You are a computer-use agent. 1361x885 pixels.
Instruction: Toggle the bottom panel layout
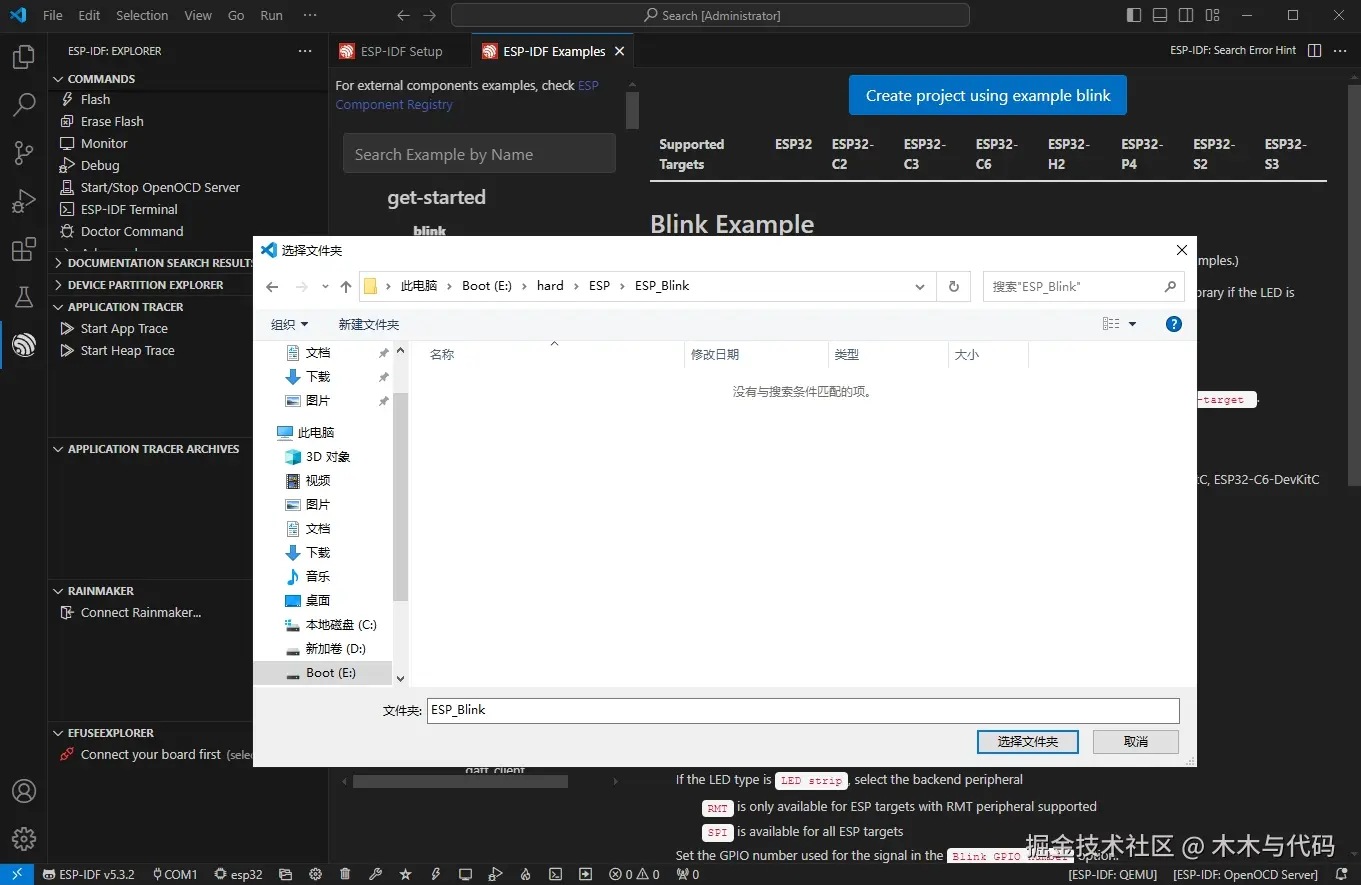point(1160,15)
